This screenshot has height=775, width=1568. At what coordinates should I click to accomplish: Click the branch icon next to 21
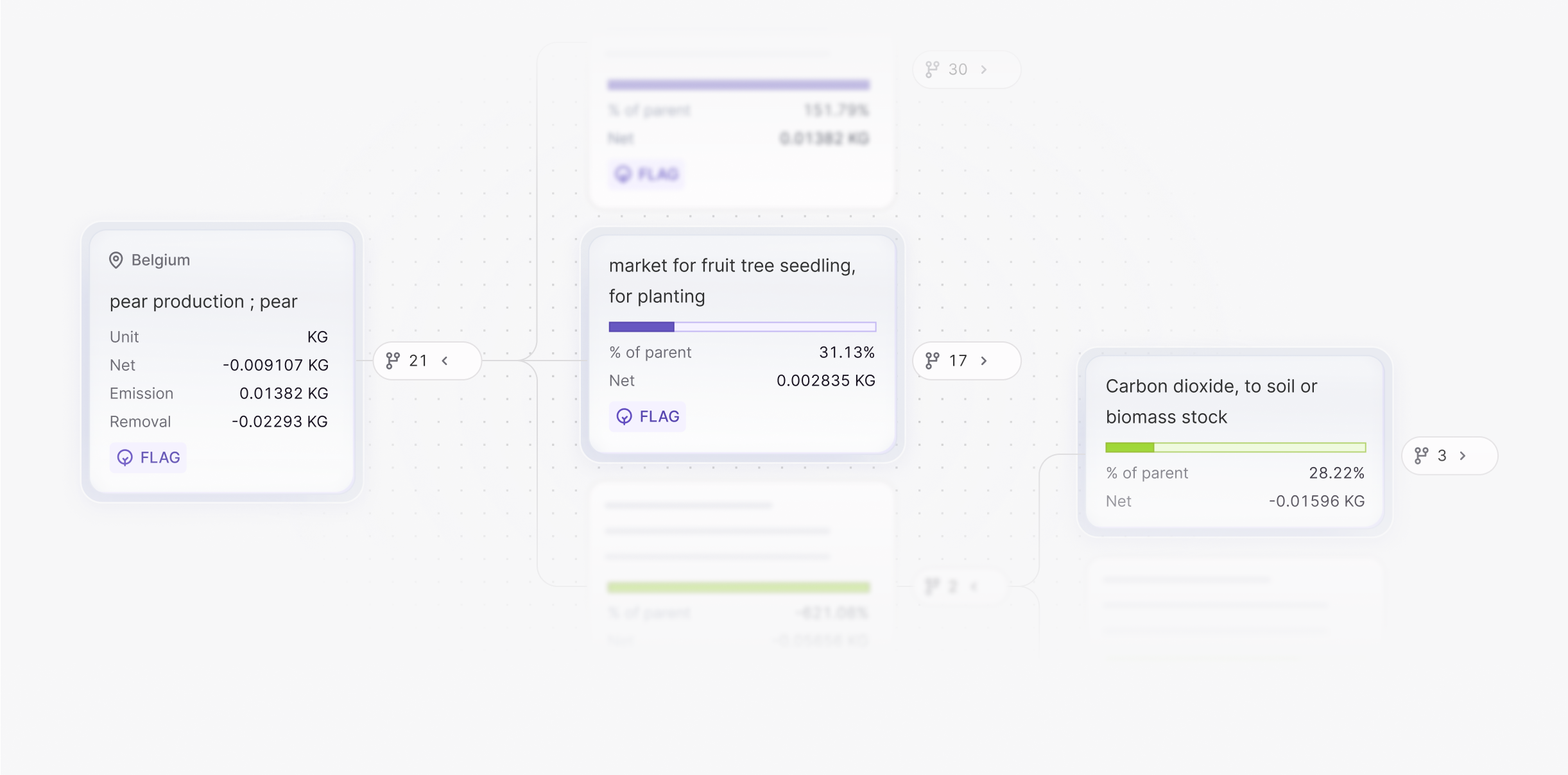point(393,361)
